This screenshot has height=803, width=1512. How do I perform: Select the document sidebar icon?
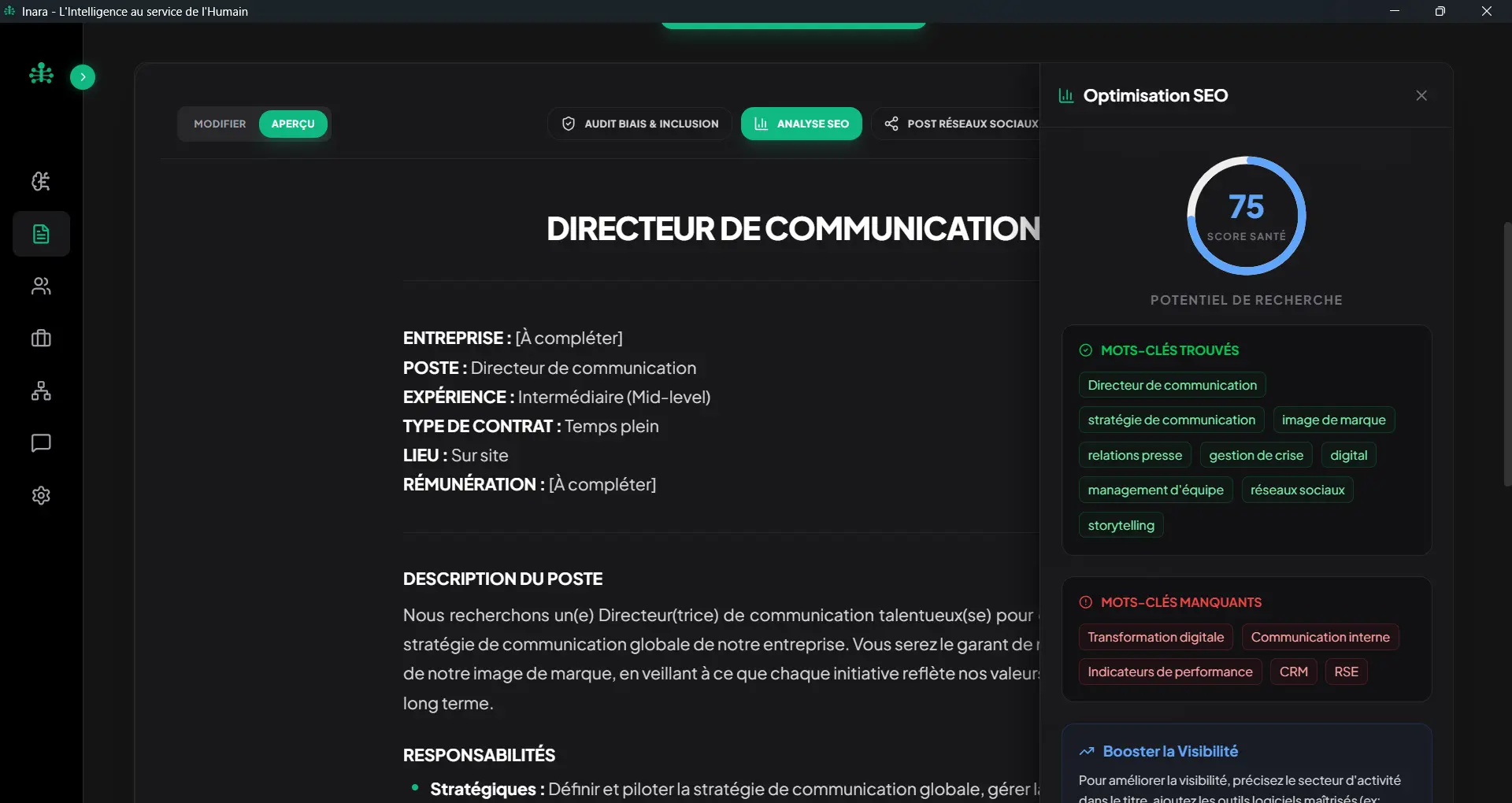tap(41, 234)
